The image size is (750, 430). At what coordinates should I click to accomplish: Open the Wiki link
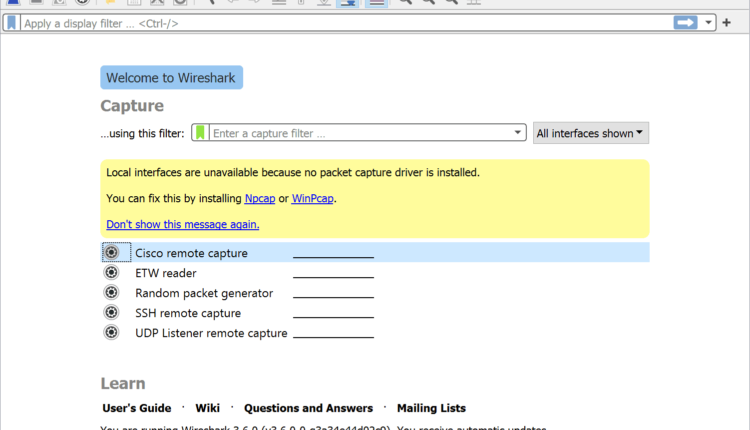coord(208,408)
